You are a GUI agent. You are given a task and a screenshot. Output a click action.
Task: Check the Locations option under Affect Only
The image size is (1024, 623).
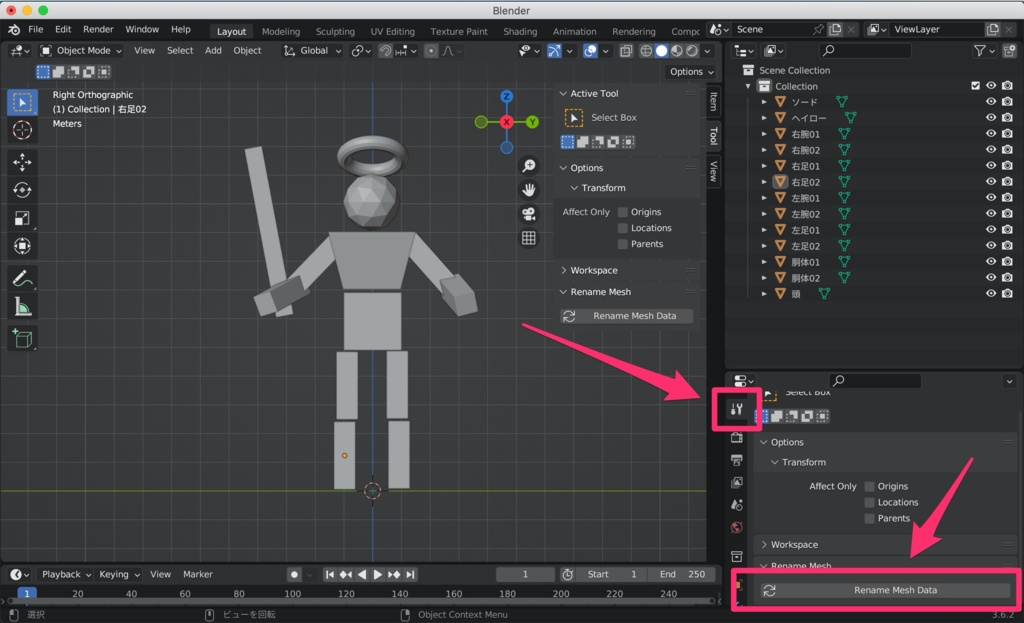pos(623,228)
